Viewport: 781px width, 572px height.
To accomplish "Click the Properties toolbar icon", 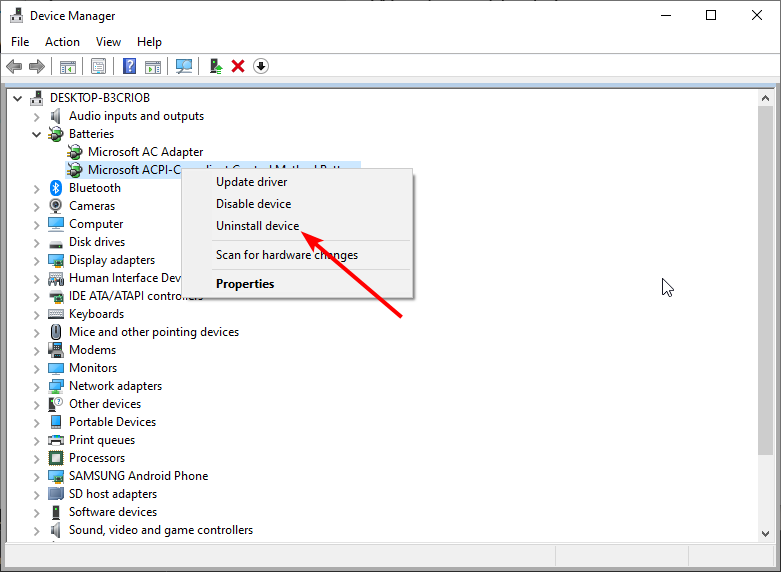I will [x=99, y=66].
